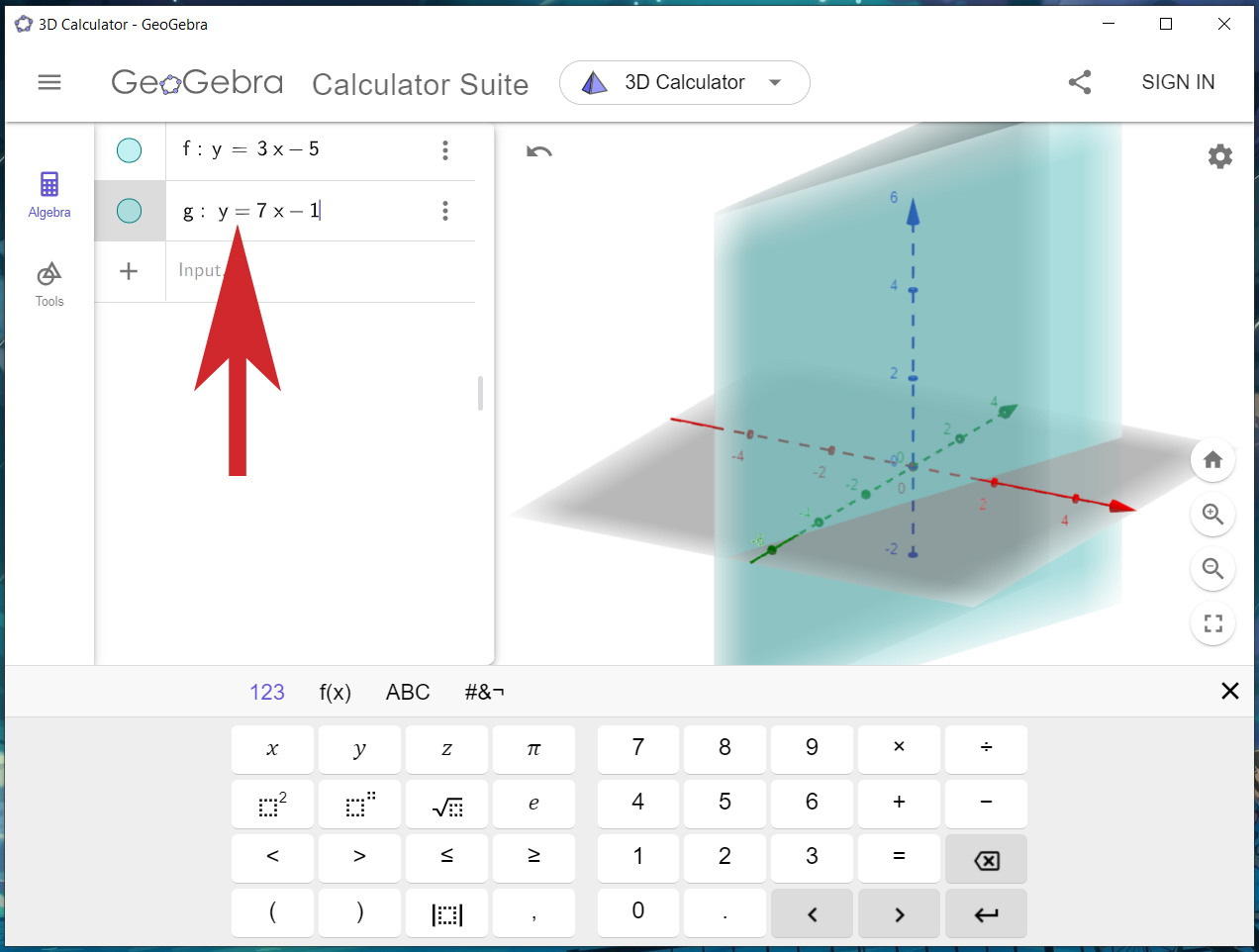Screen dimensions: 1259x952
Task: Enter fullscreen mode icon
Action: [1212, 623]
